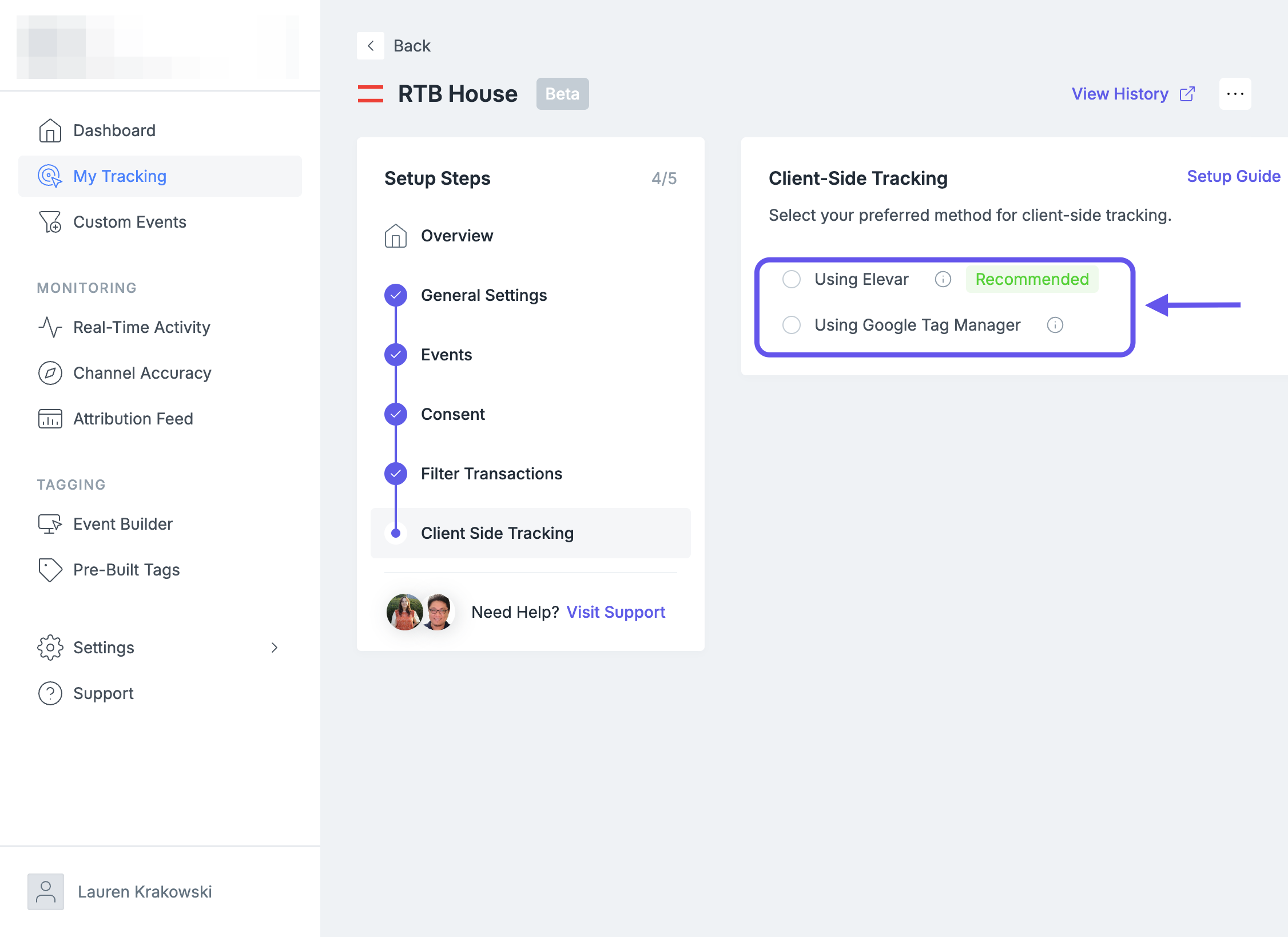Open My Tracking in the sidebar
1288x937 pixels.
pyautogui.click(x=160, y=176)
